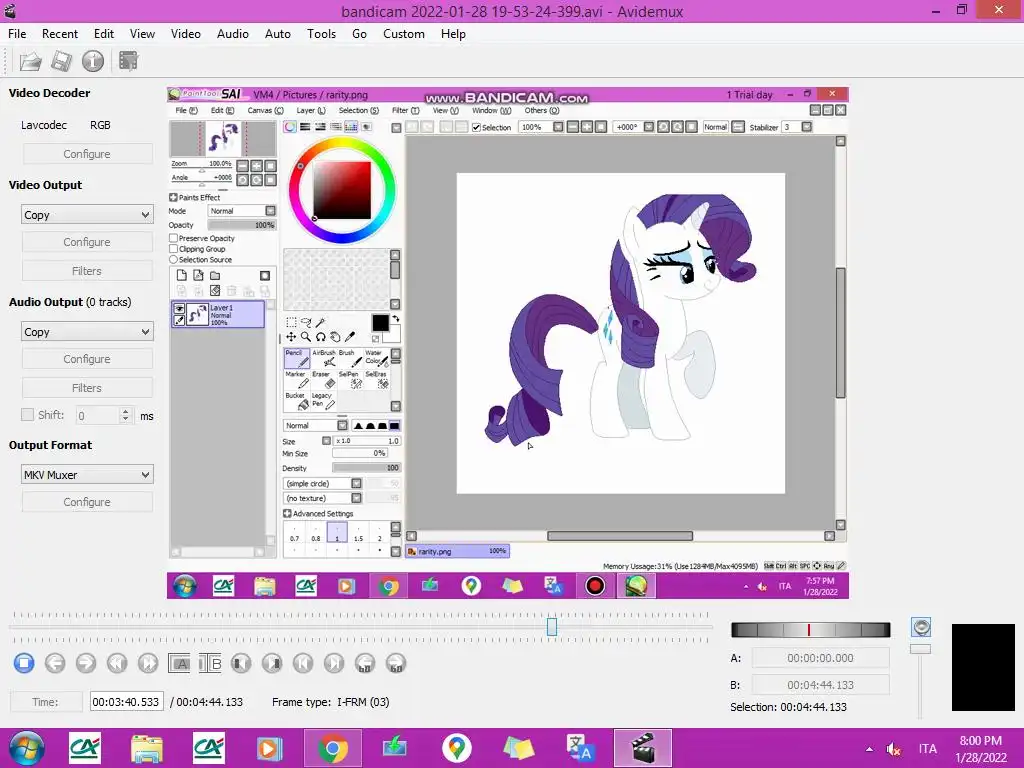Increase the Shift value with up arrow

click(x=125, y=411)
